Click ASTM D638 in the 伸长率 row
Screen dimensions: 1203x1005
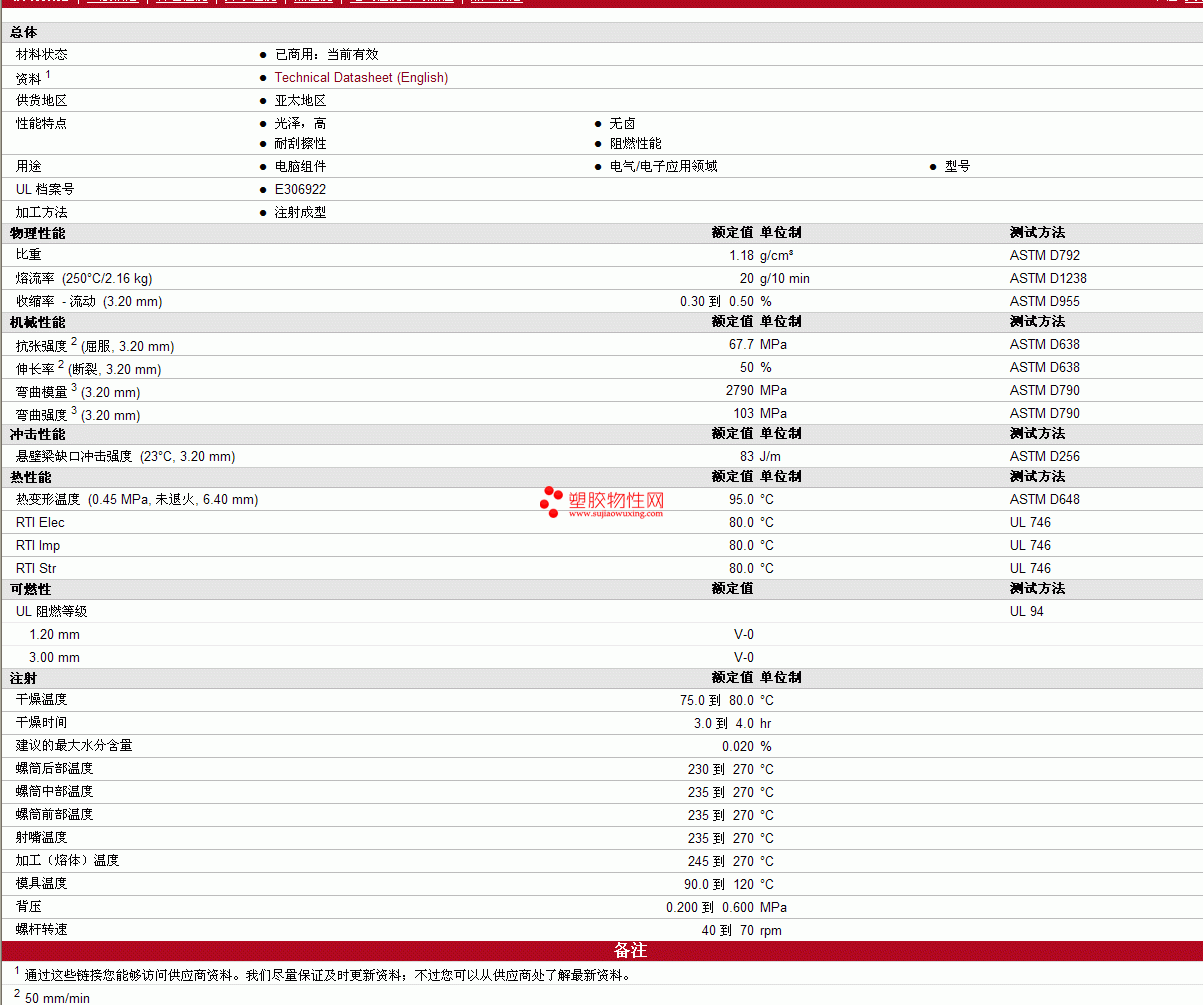[1045, 368]
